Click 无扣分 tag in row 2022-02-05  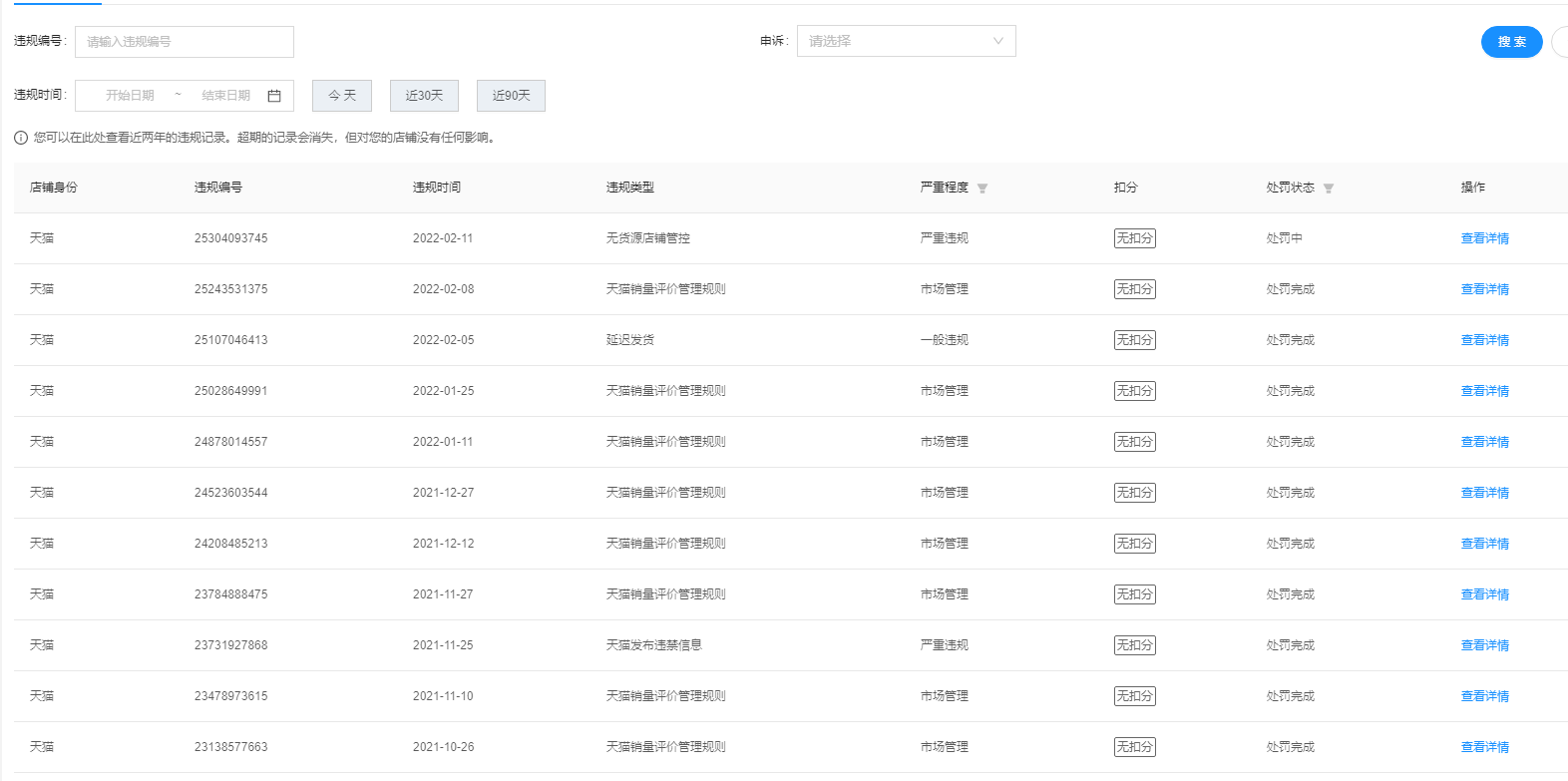click(x=1135, y=340)
